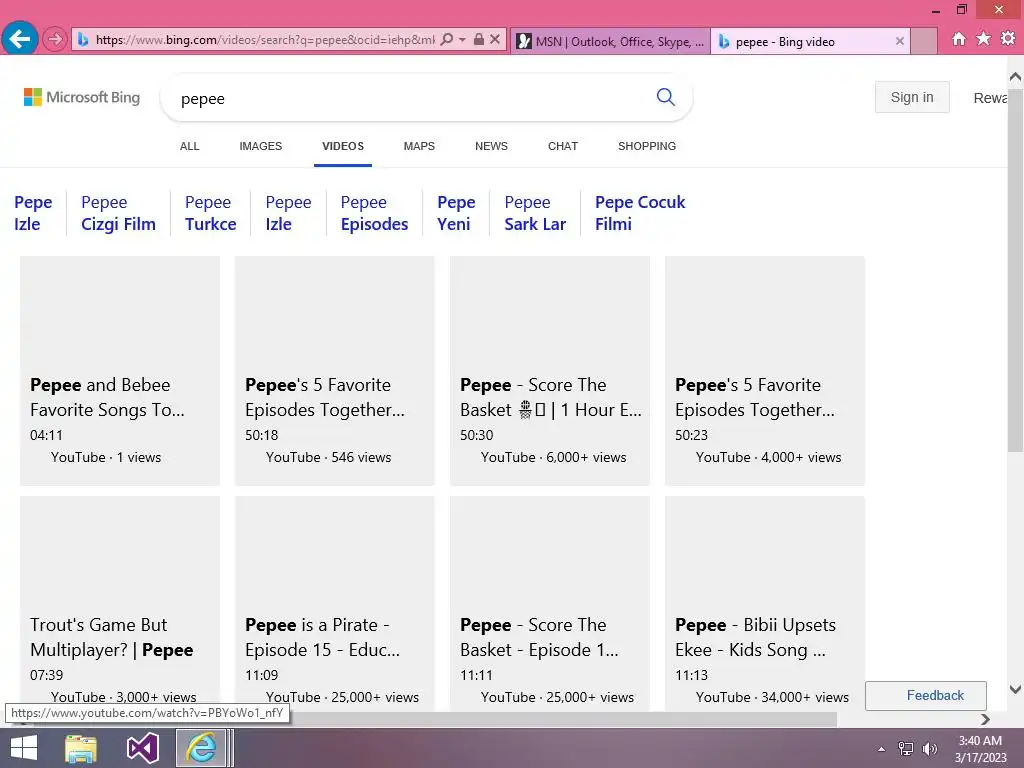Select the Pepee Sark Lar suggestion

click(x=535, y=213)
